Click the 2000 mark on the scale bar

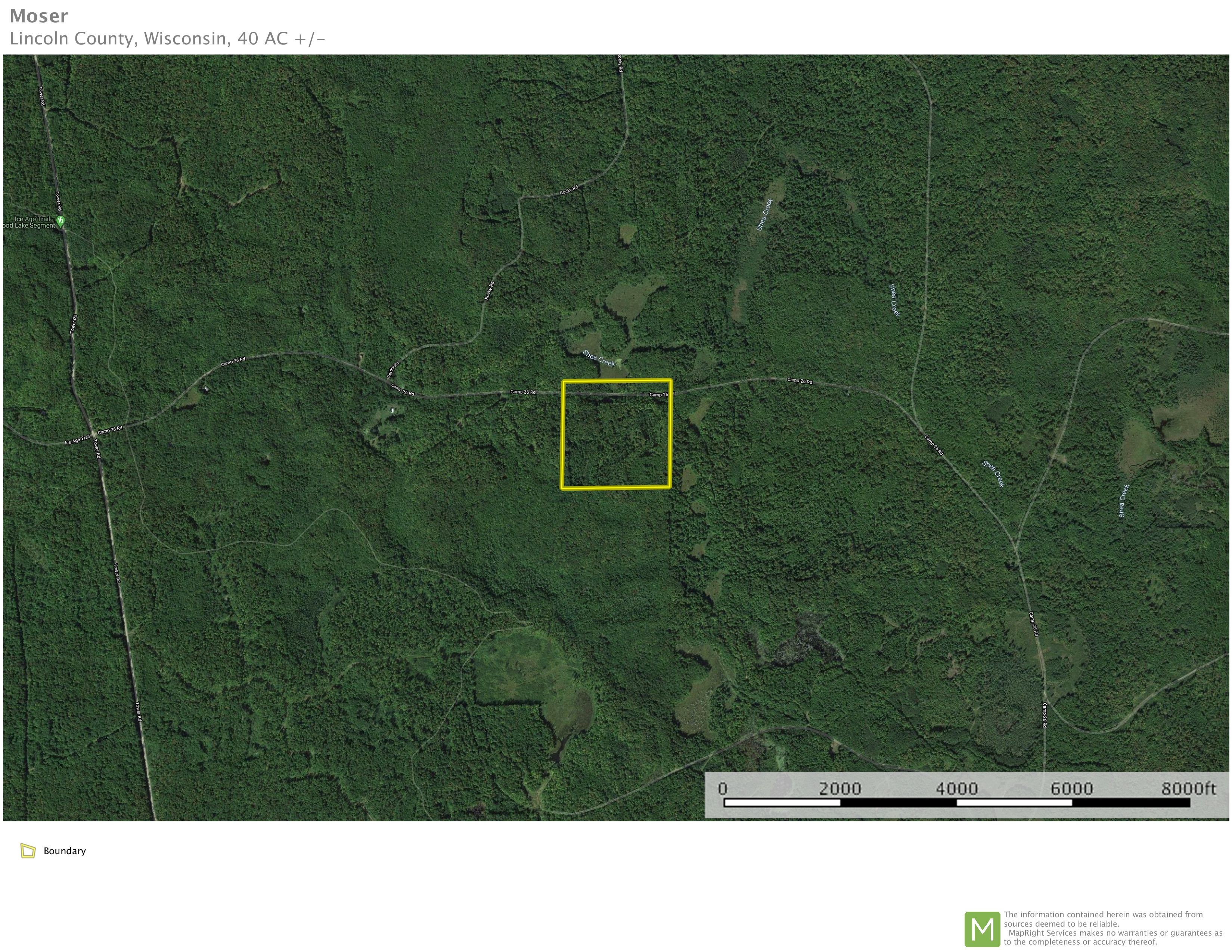click(x=840, y=788)
